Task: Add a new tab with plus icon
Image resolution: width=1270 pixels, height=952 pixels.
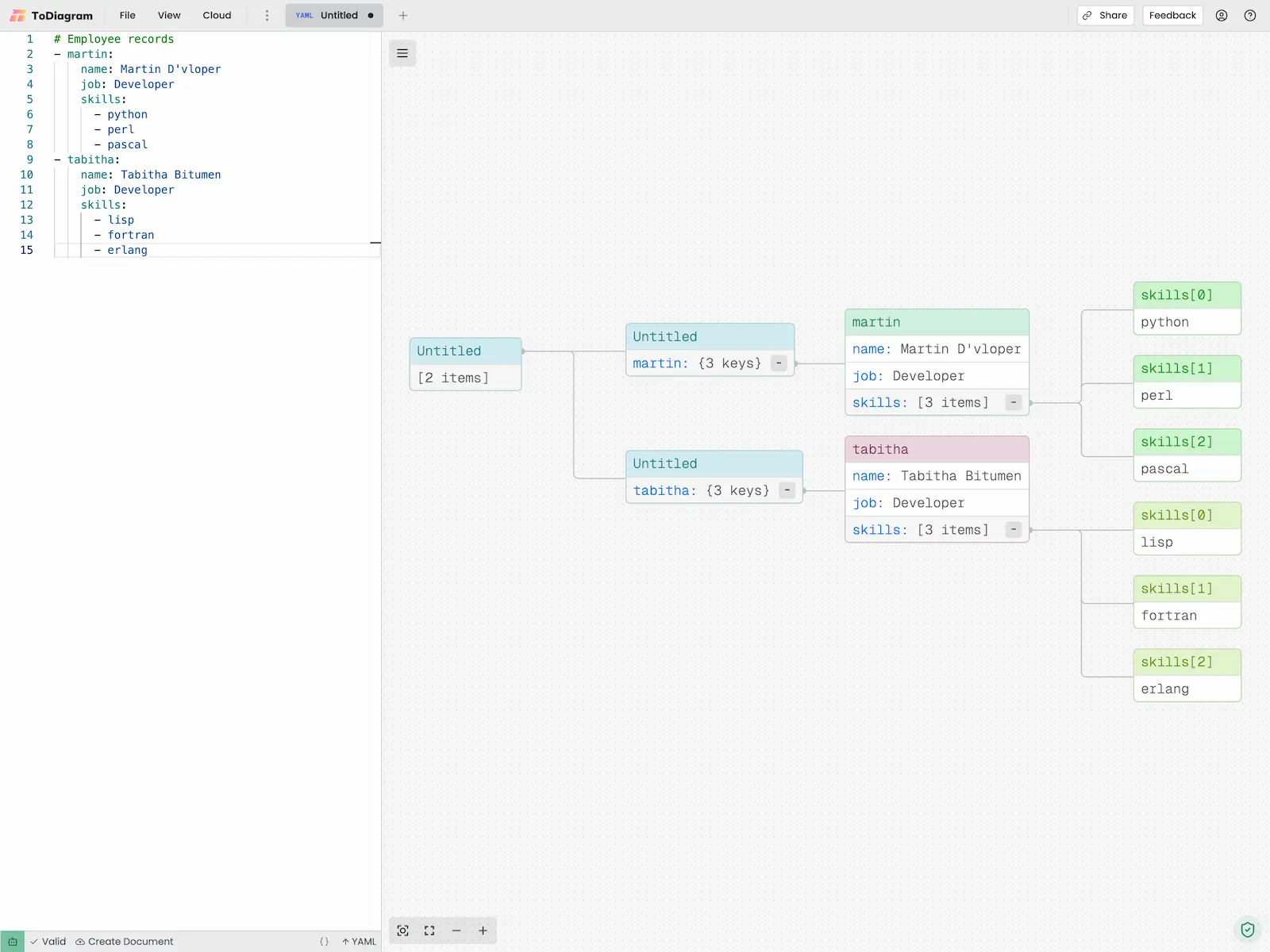Action: coord(403,15)
